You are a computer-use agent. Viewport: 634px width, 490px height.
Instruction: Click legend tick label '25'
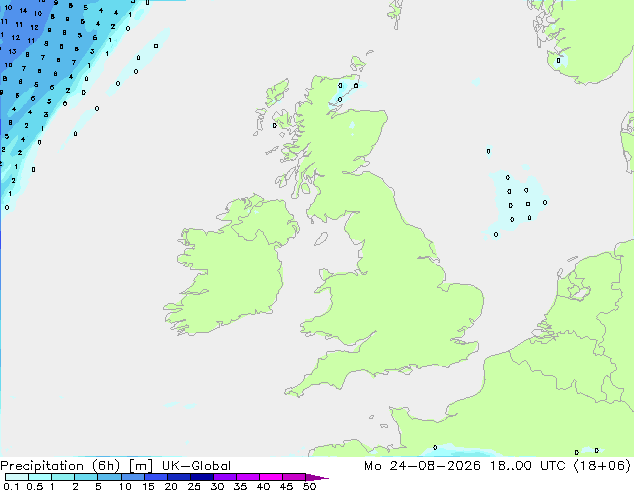(194, 486)
